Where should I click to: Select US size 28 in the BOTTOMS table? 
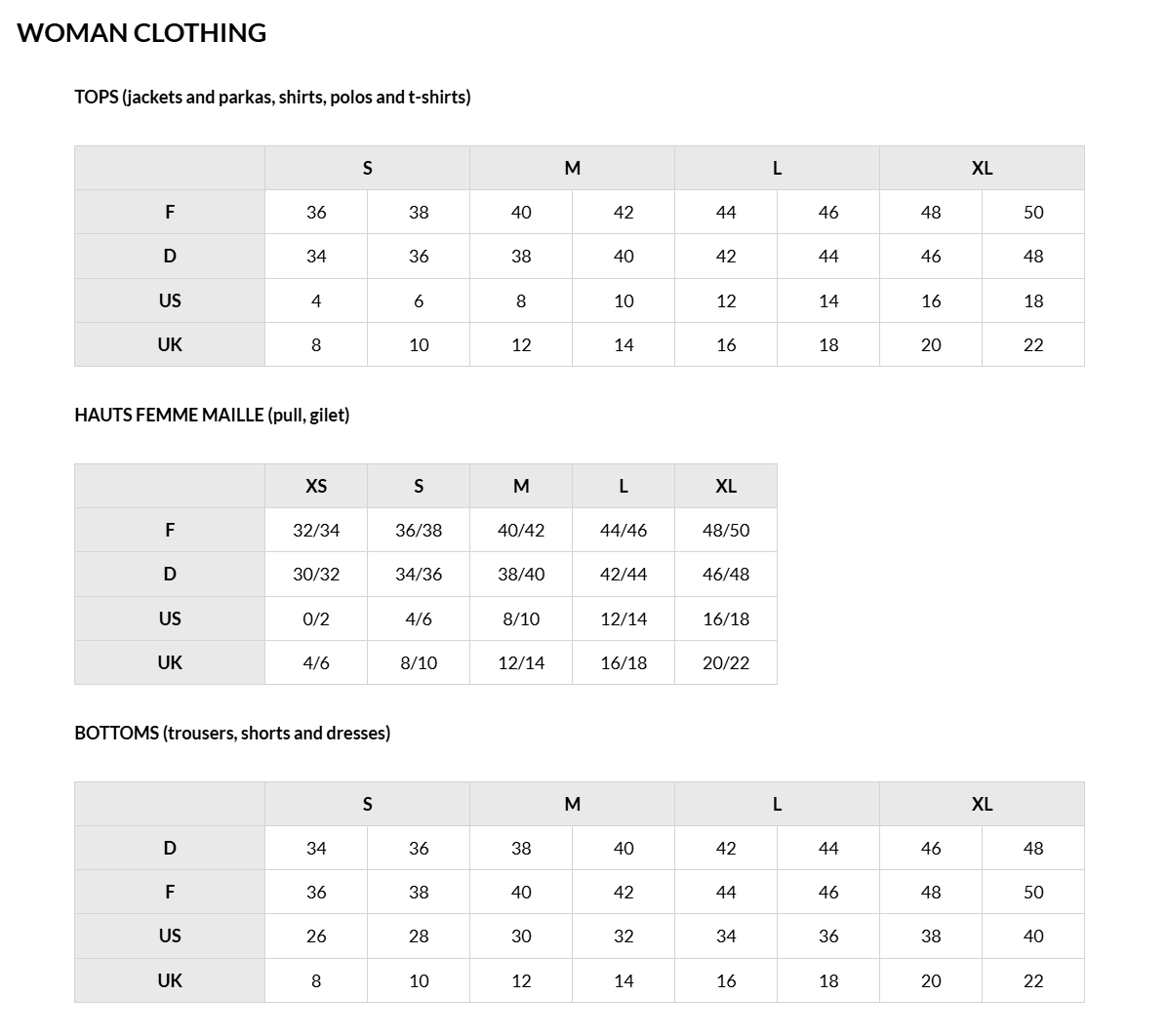(x=419, y=936)
